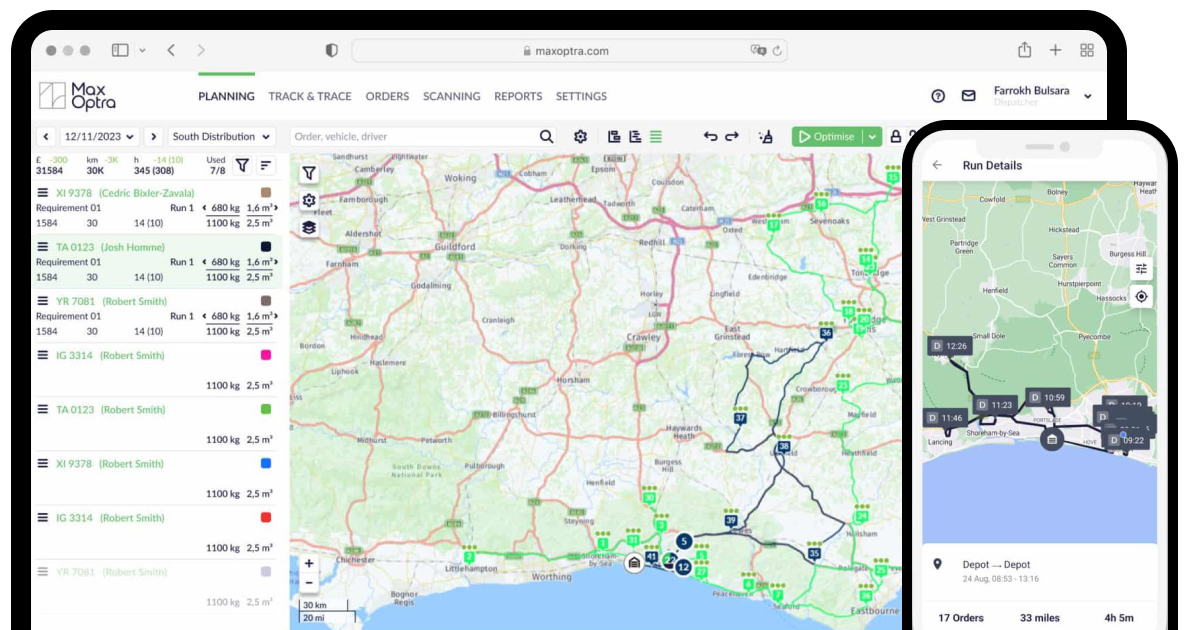The width and height of the screenshot is (1200, 630).
Task: Select stop marker 37 on main map
Action: point(740,419)
